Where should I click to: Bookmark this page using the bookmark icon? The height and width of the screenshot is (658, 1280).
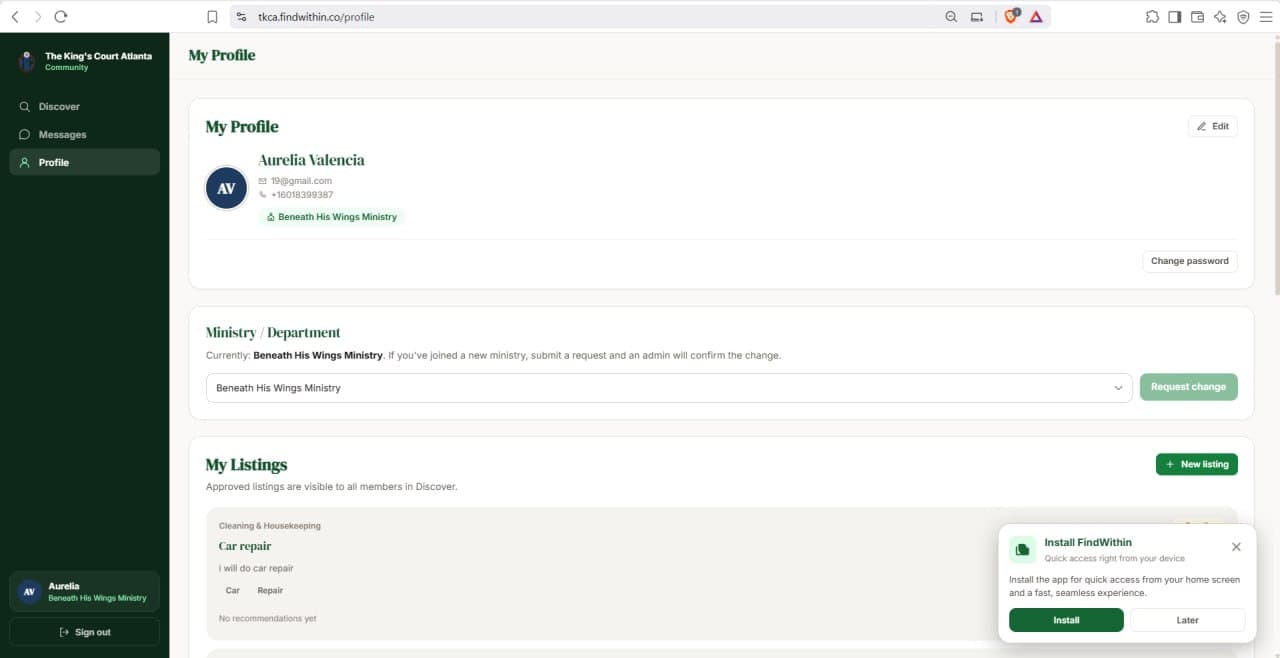[x=212, y=17]
